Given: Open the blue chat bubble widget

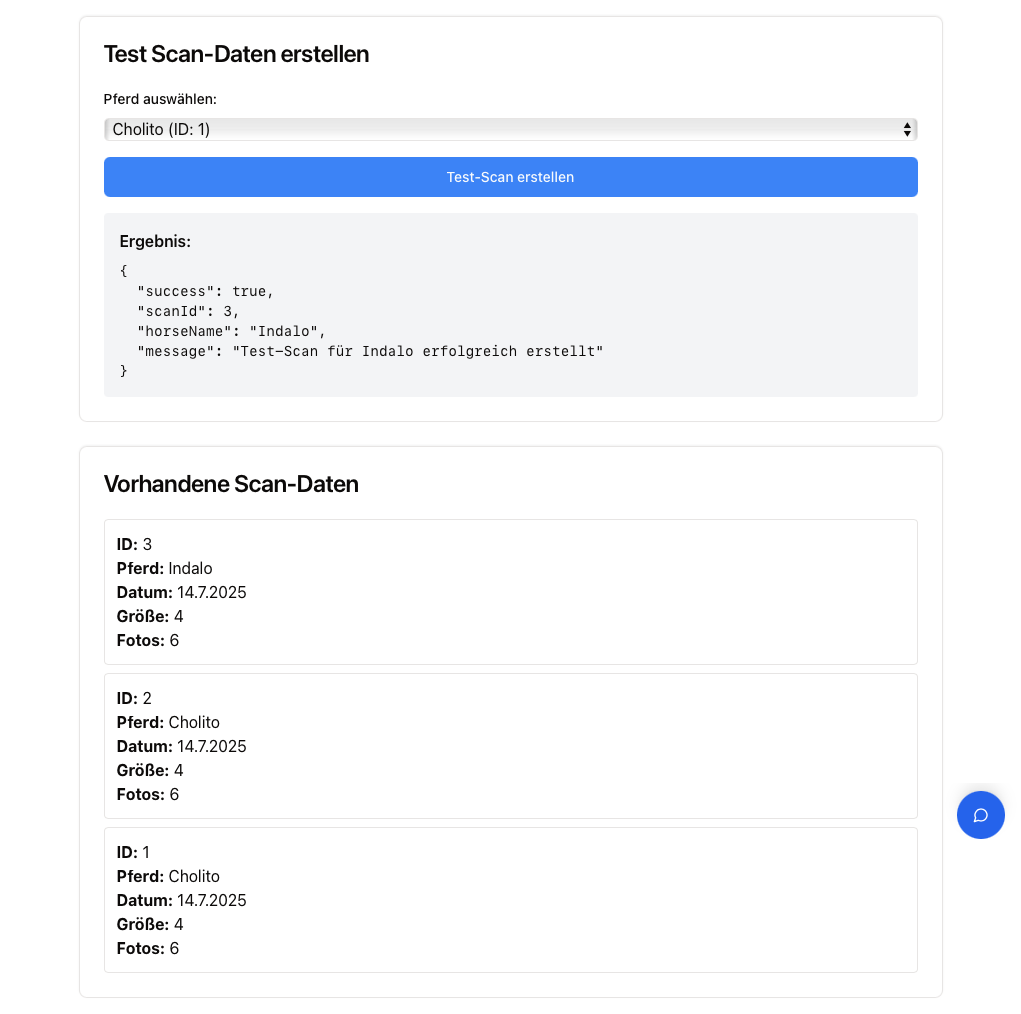Looking at the screenshot, I should coord(980,815).
